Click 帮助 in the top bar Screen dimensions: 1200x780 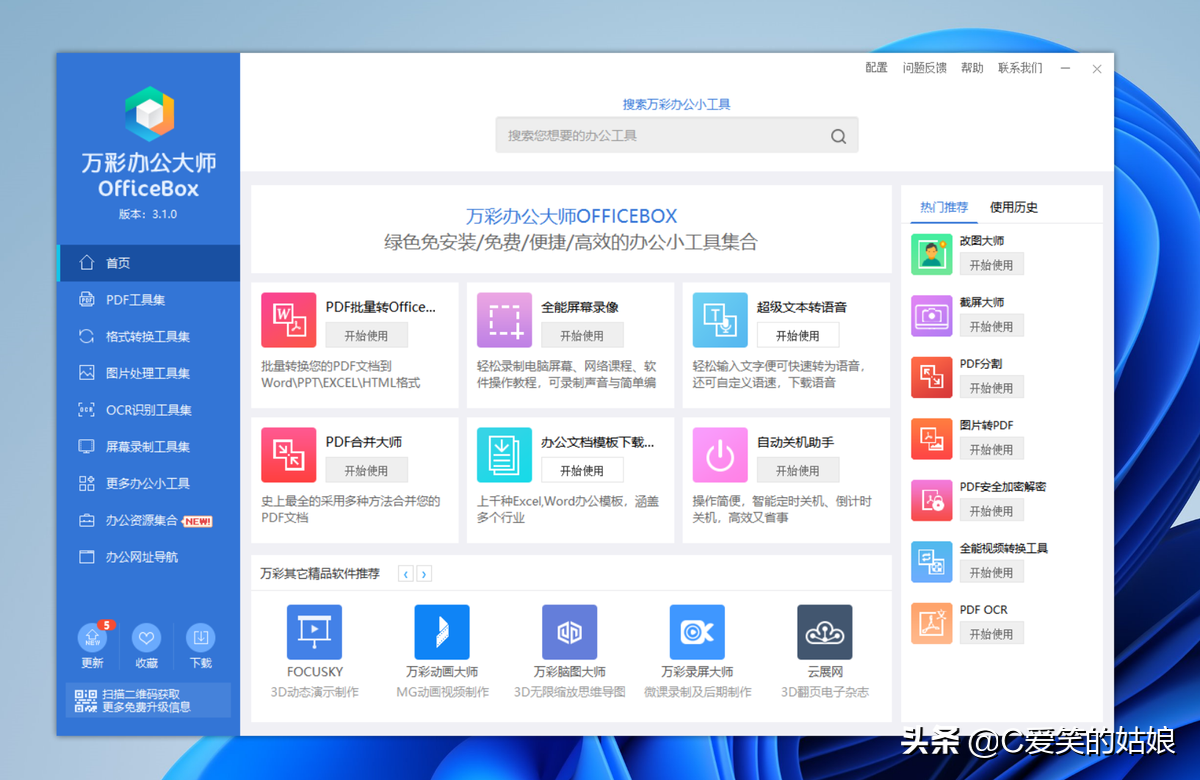[x=972, y=68]
